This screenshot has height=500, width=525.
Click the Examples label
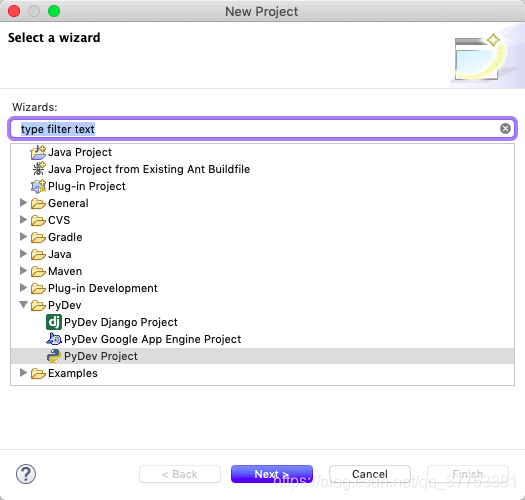tap(73, 373)
